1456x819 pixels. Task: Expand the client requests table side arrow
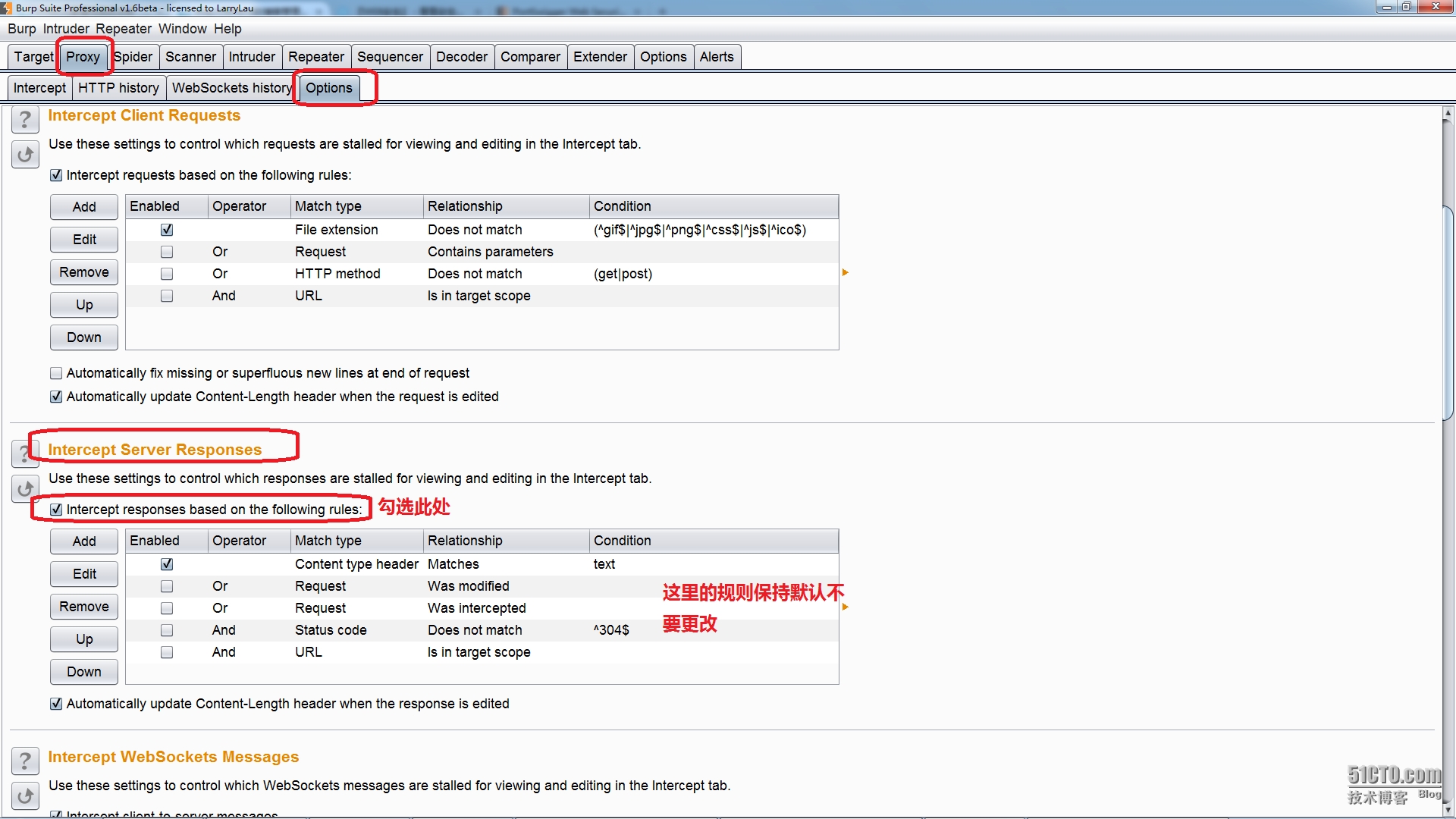845,272
